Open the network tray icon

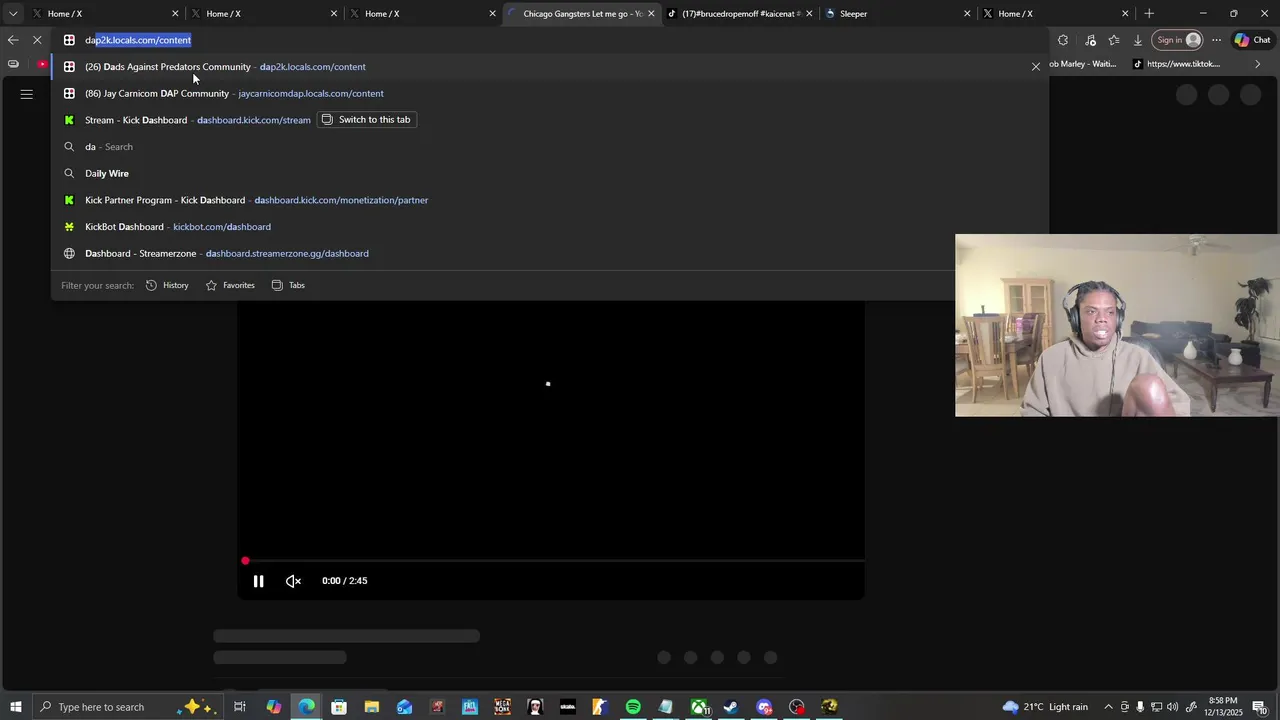point(1156,707)
